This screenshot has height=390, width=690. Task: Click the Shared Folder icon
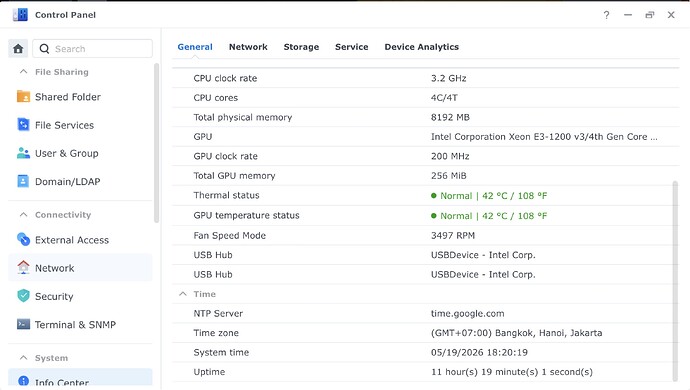pyautogui.click(x=23, y=96)
